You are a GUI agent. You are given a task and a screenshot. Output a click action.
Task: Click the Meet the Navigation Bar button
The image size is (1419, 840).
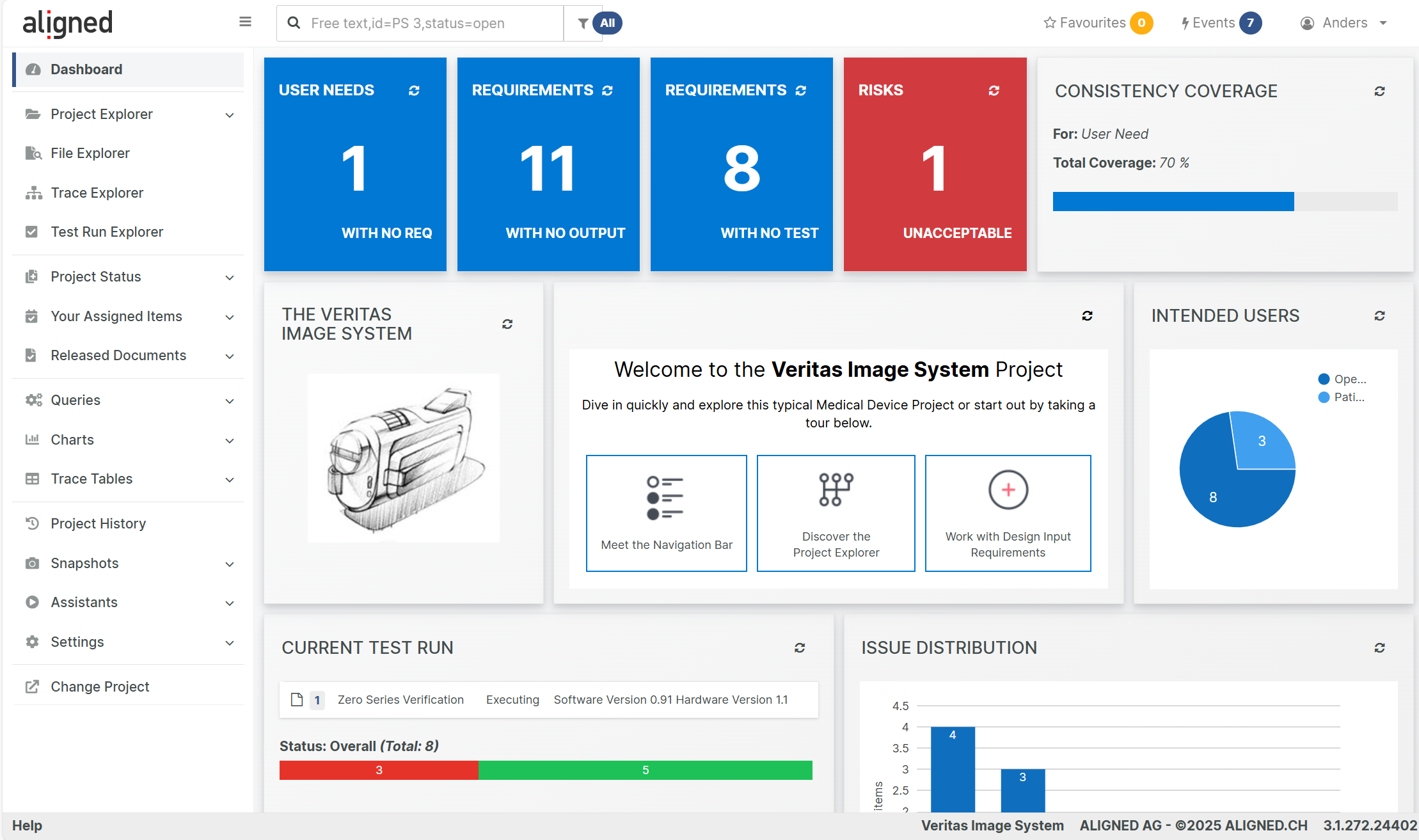point(666,513)
